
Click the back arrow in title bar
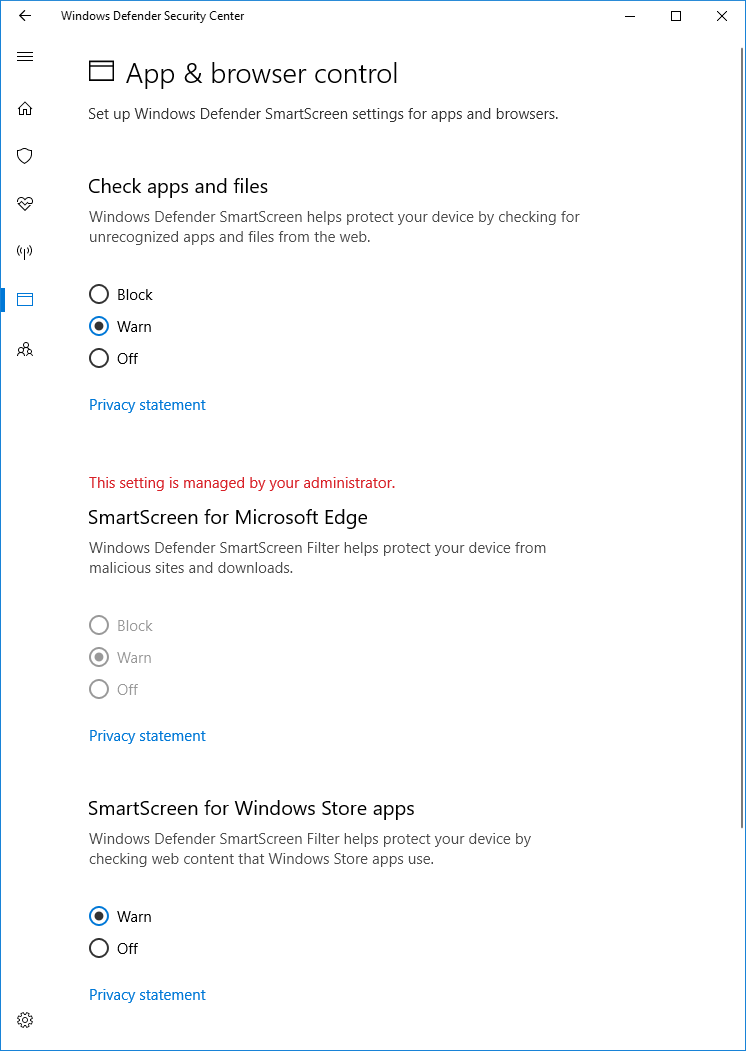pyautogui.click(x=25, y=16)
